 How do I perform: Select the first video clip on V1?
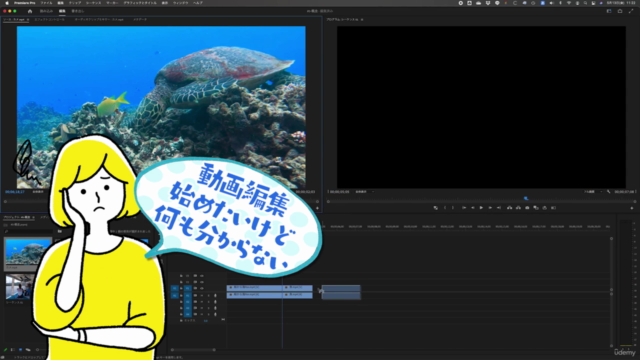pos(255,288)
